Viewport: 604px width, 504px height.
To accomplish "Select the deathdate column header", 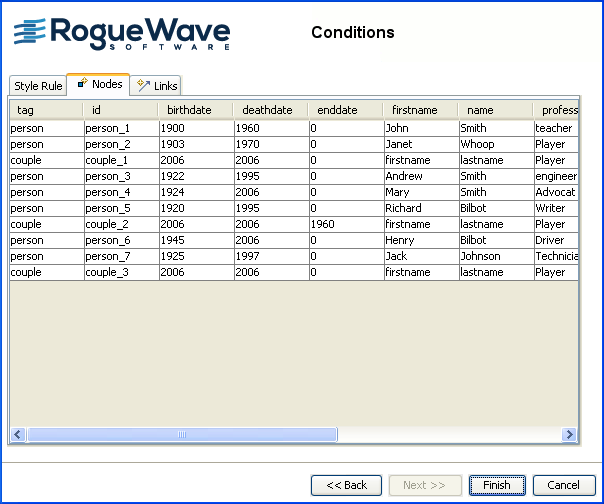I will click(x=270, y=110).
